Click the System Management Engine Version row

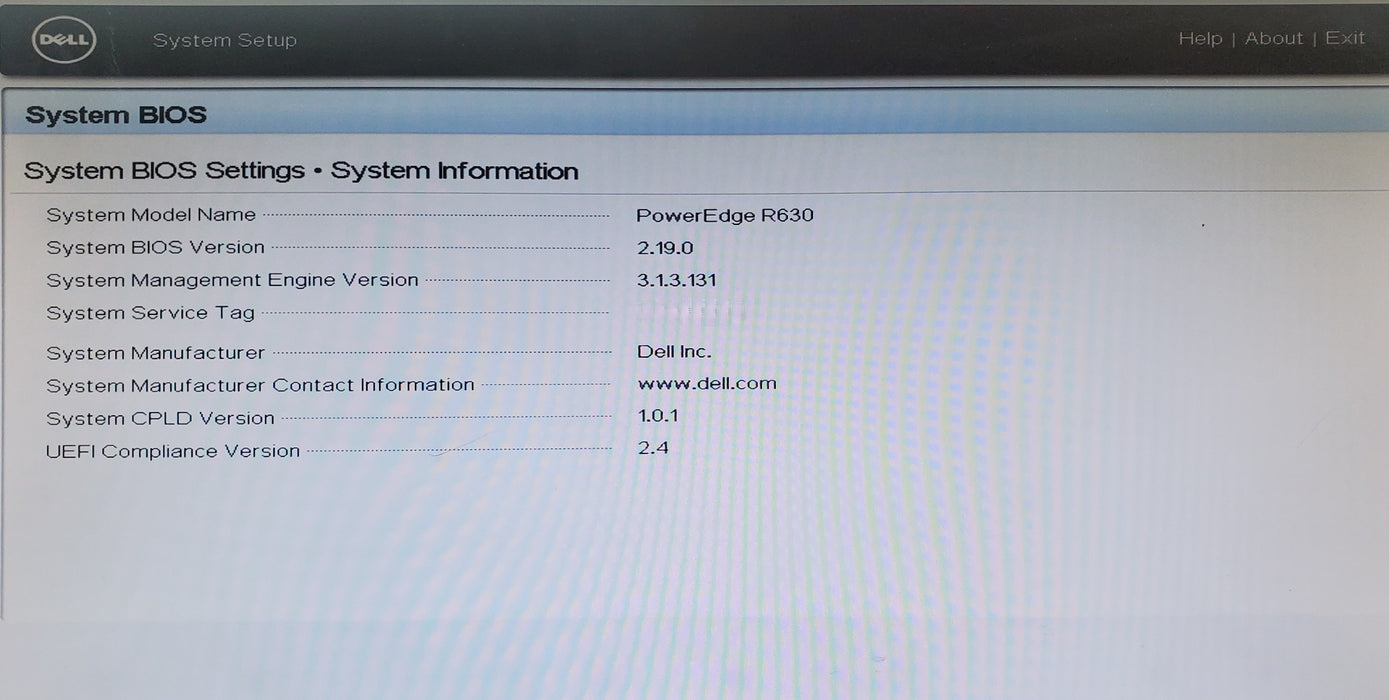(x=231, y=280)
